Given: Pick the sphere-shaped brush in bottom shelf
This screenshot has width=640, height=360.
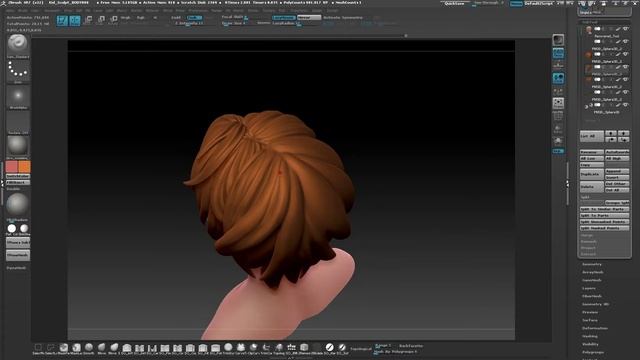Looking at the screenshot, I should [x=228, y=348].
